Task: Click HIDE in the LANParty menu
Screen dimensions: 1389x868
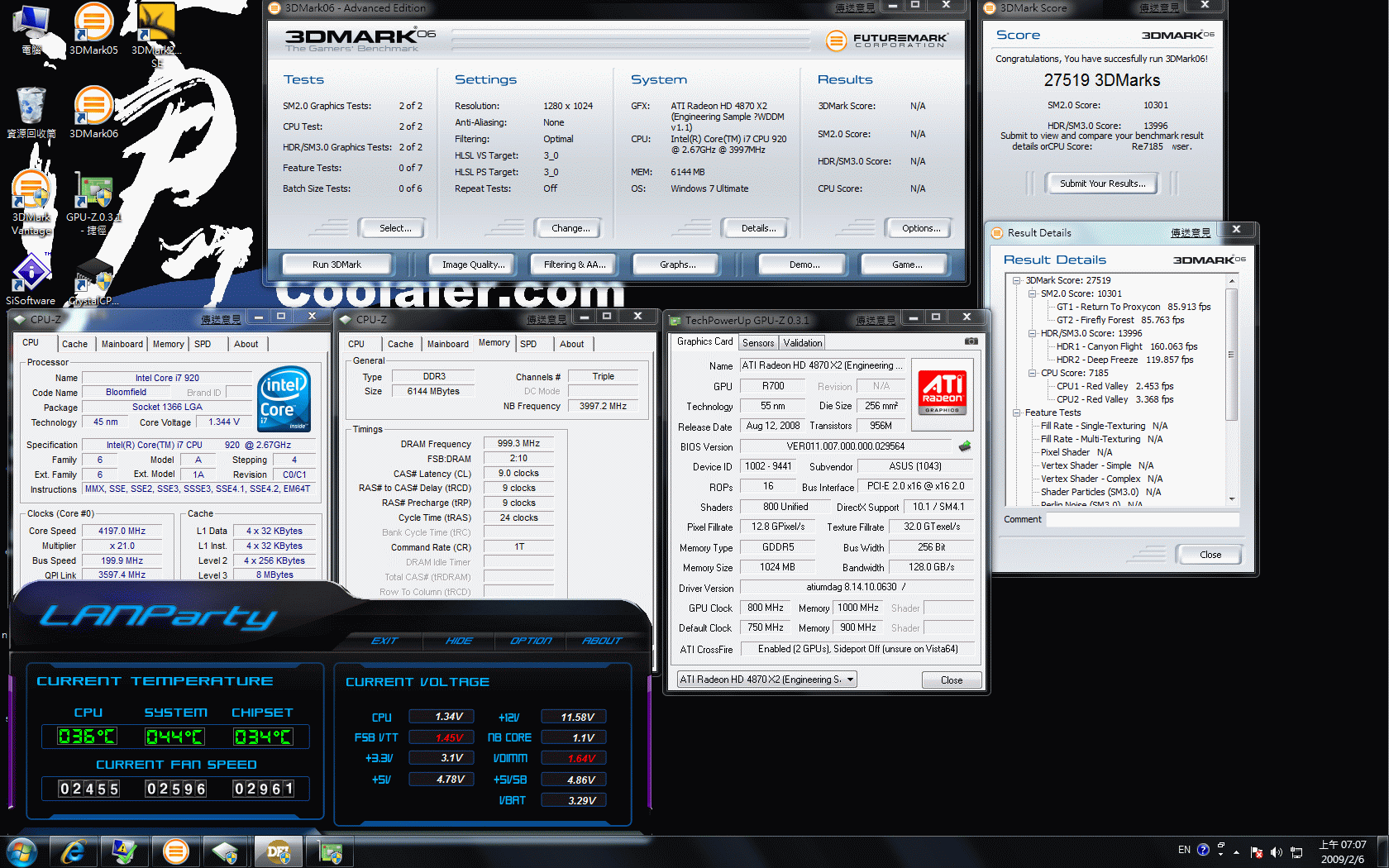Action: pyautogui.click(x=459, y=641)
